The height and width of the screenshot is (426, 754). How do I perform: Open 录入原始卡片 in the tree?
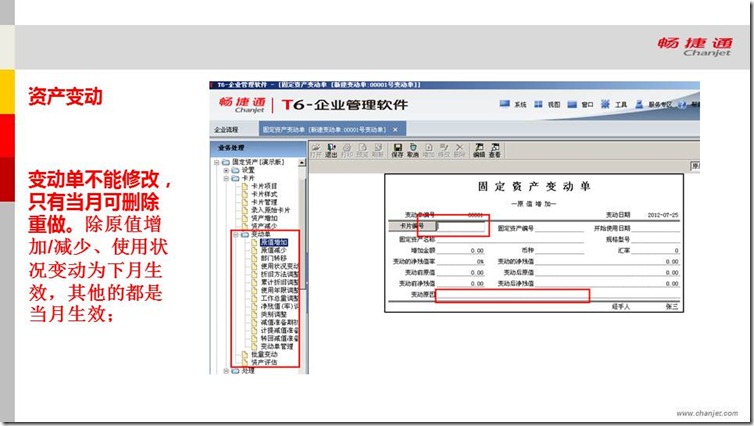tap(270, 210)
